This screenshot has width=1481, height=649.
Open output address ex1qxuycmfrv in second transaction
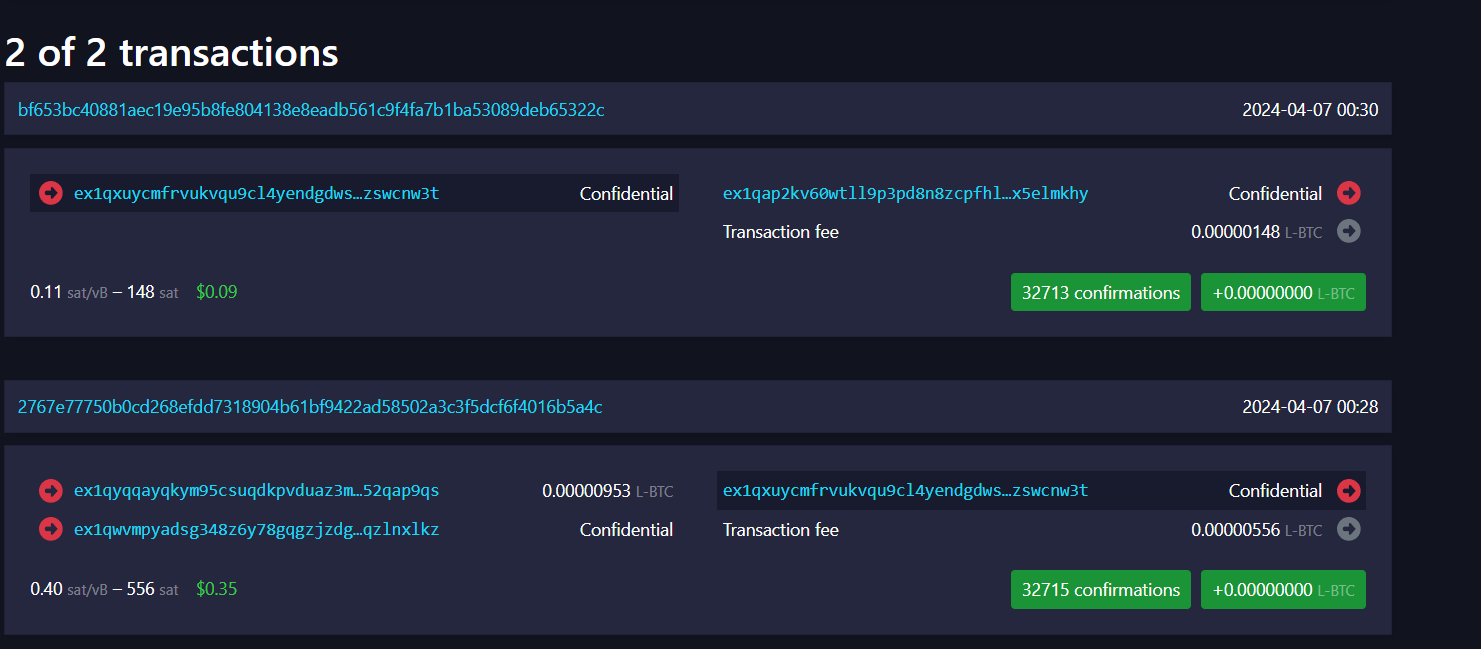click(905, 491)
